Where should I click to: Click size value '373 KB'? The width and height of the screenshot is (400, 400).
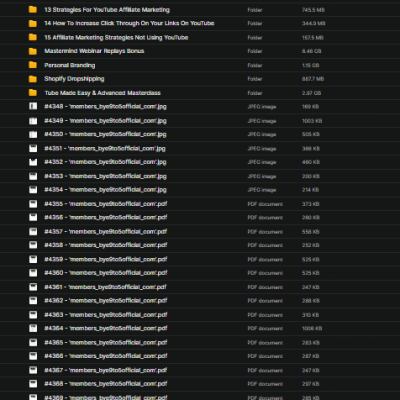(x=311, y=204)
